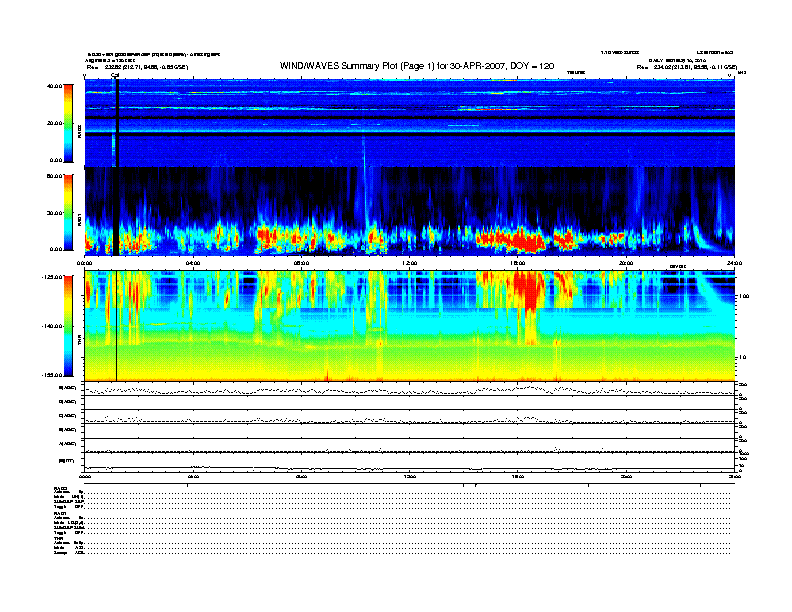Click the 00:00 label under the RAD1 spectrogram

[x=84, y=263]
